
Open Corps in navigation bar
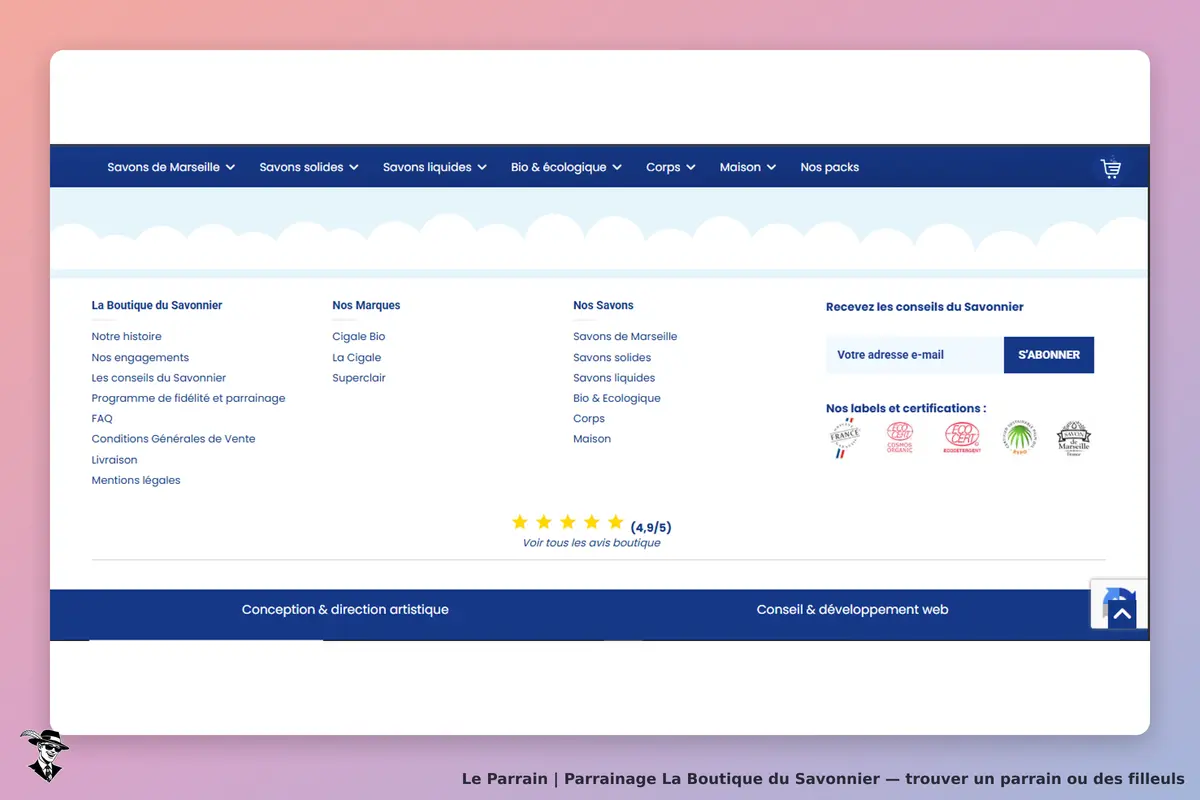663,167
